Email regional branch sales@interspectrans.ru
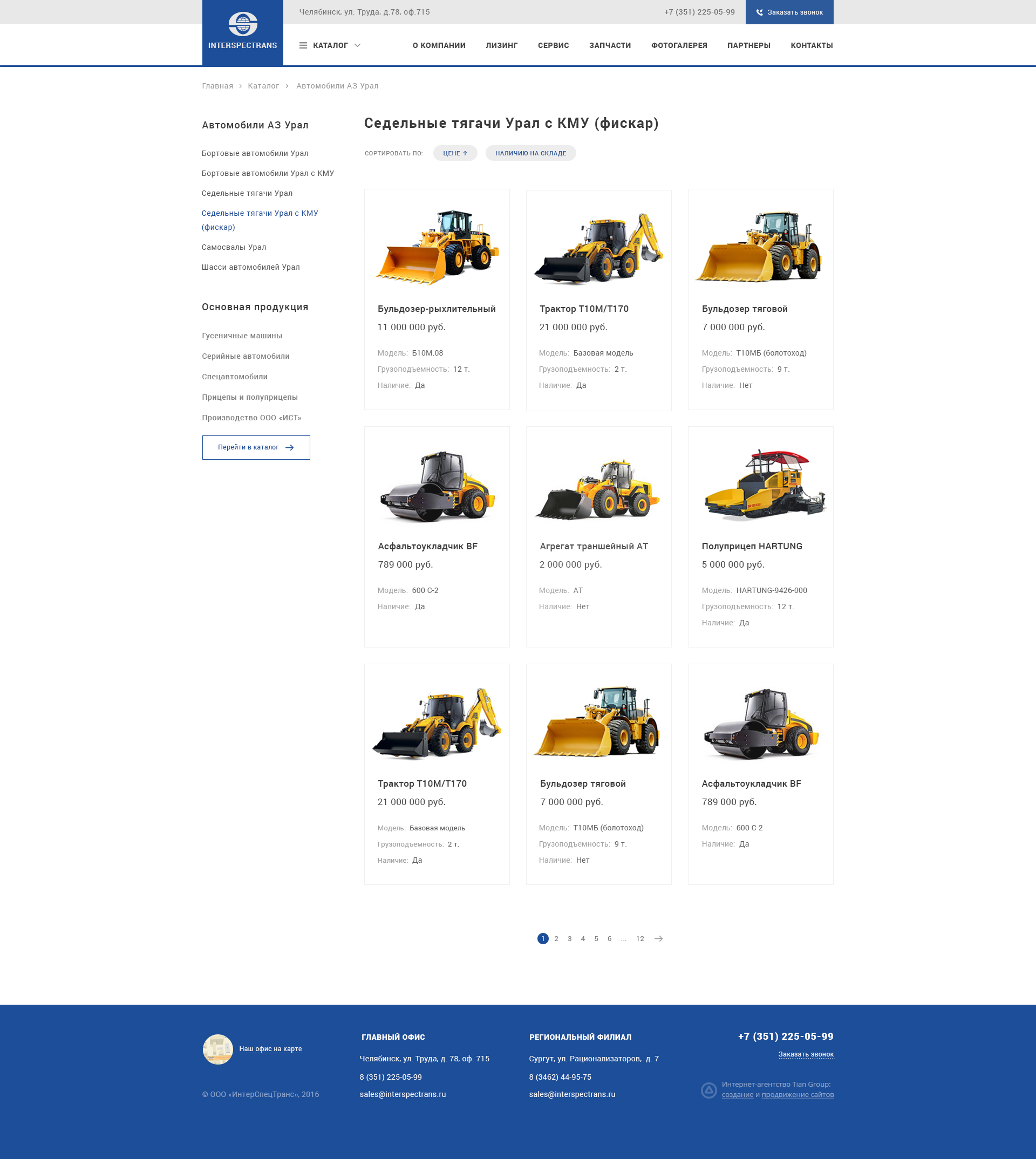 [572, 1094]
